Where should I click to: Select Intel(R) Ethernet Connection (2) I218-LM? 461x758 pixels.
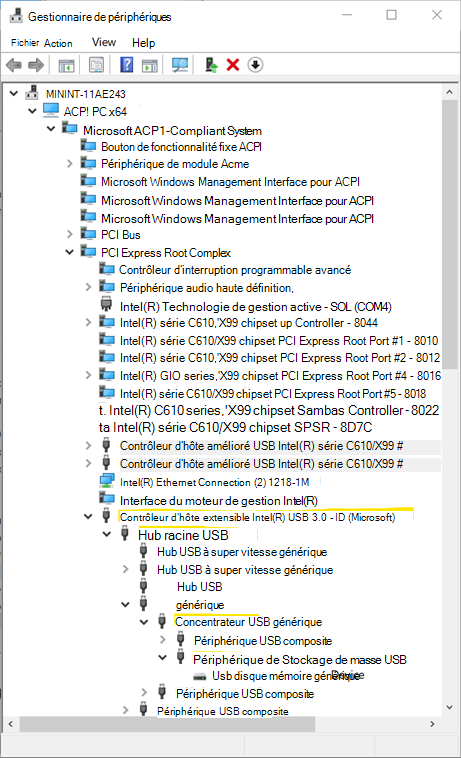pos(215,482)
